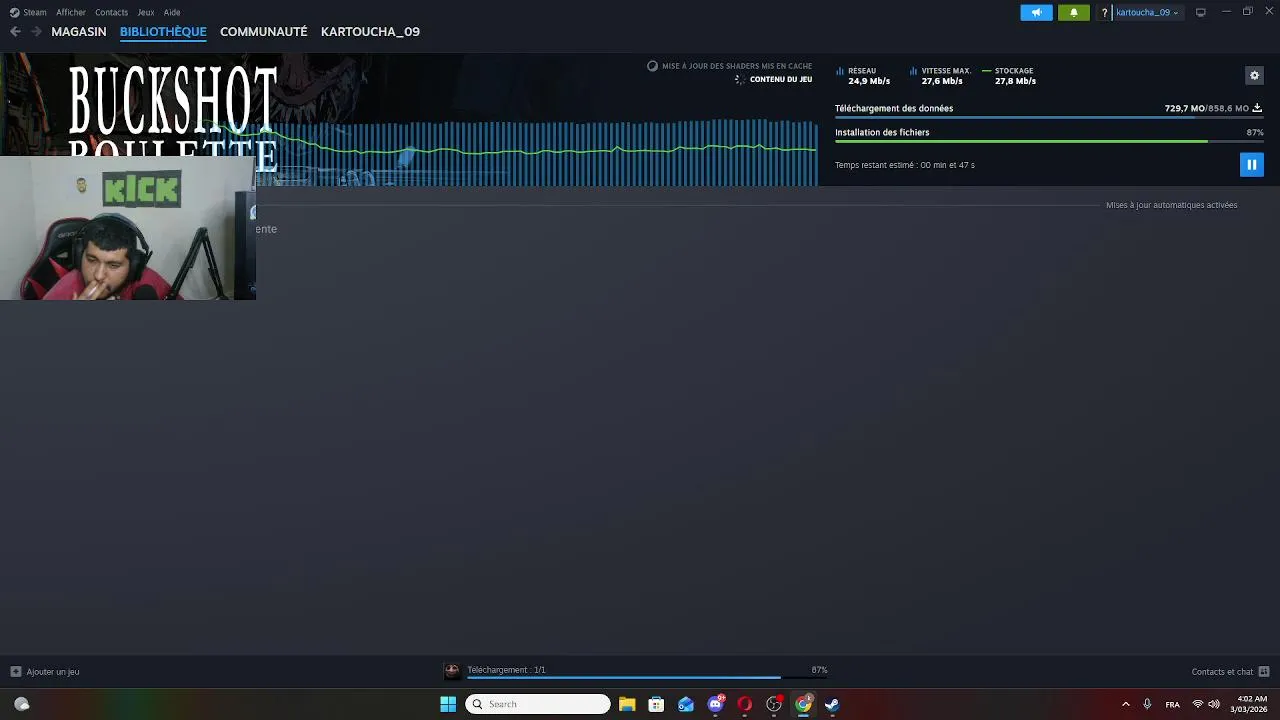
Task: Open the Afficher menu
Action: [71, 12]
